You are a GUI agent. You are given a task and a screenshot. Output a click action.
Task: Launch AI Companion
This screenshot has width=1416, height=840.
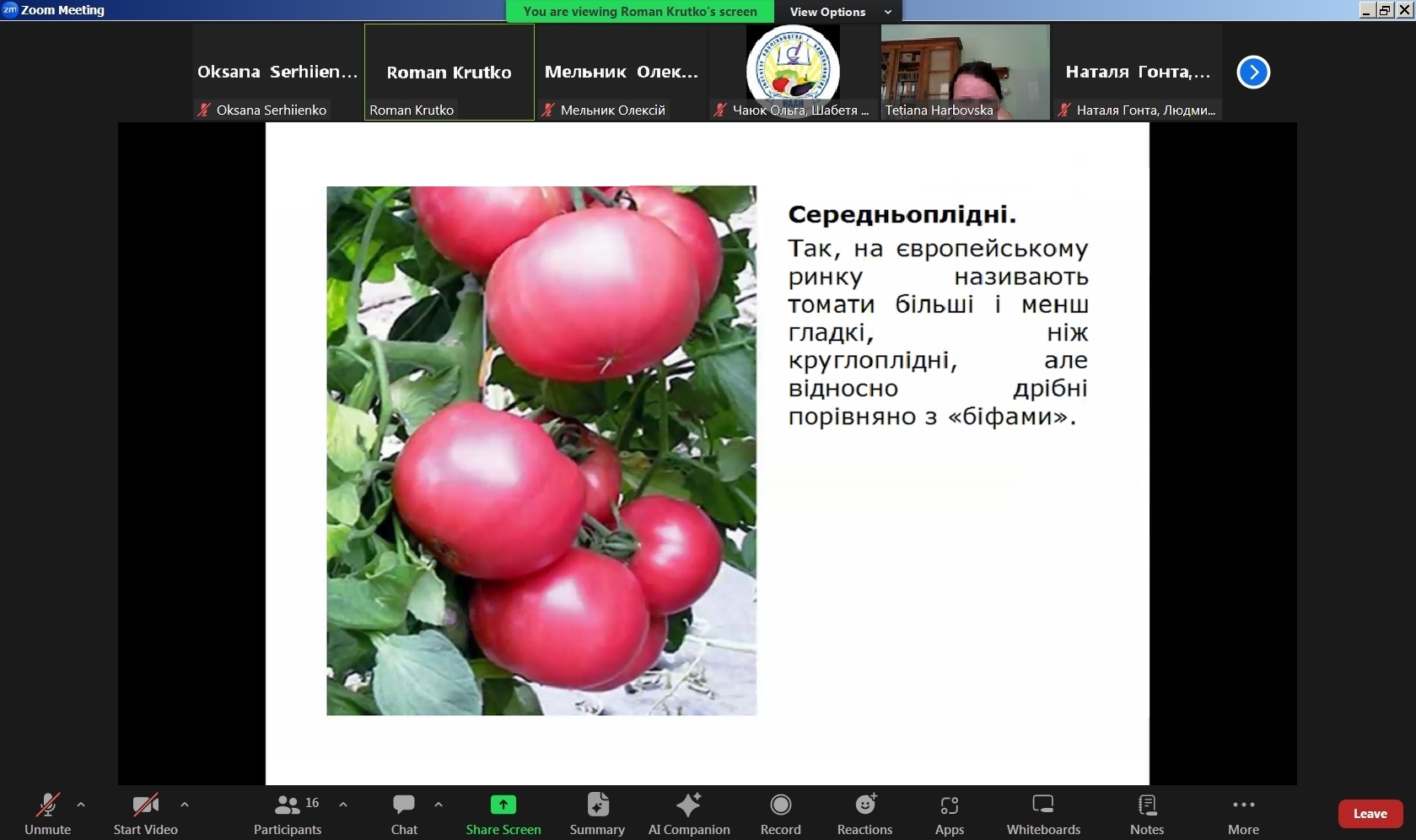pos(689,814)
